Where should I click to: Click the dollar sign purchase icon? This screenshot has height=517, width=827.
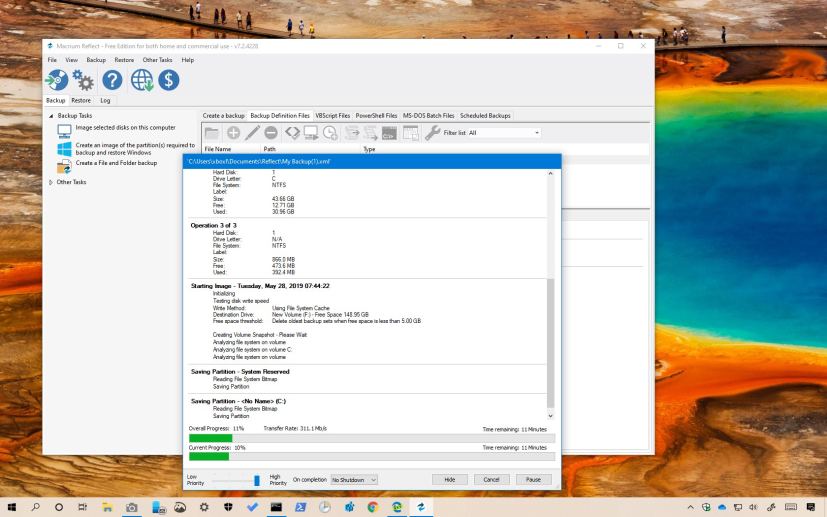[x=168, y=80]
